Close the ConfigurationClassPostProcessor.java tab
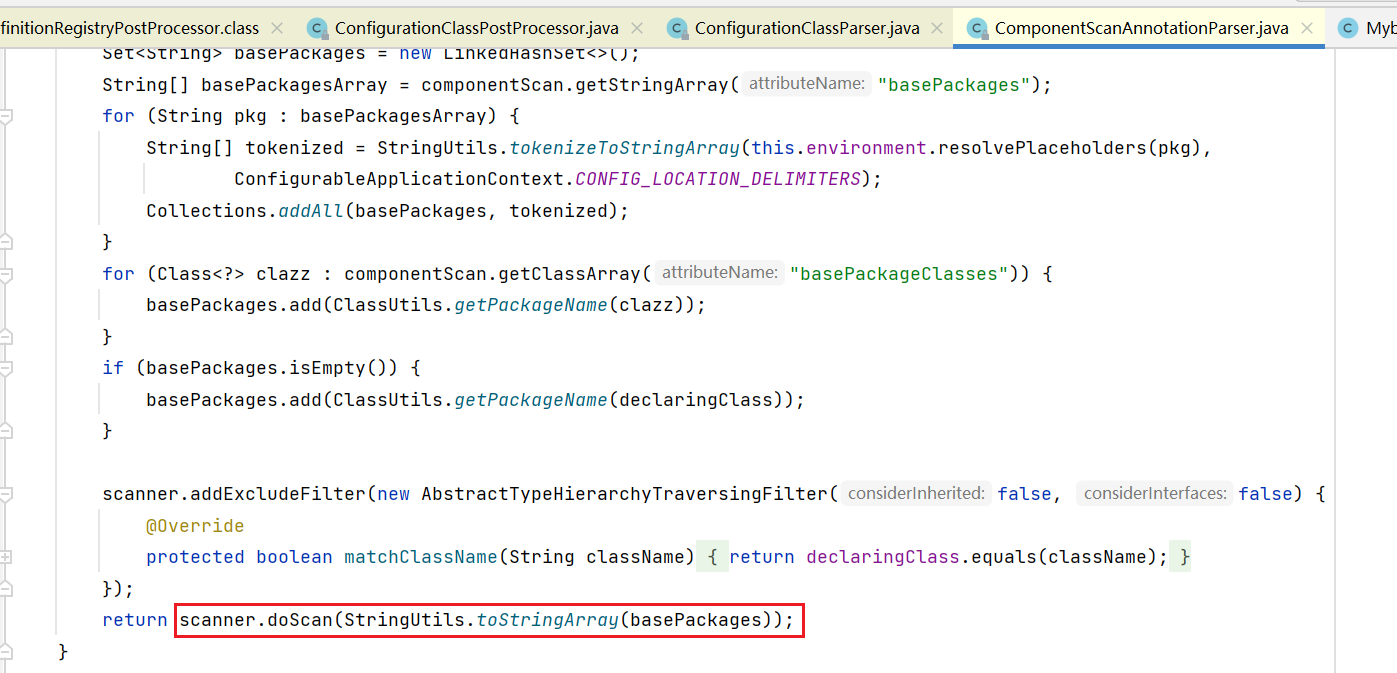 (x=637, y=28)
